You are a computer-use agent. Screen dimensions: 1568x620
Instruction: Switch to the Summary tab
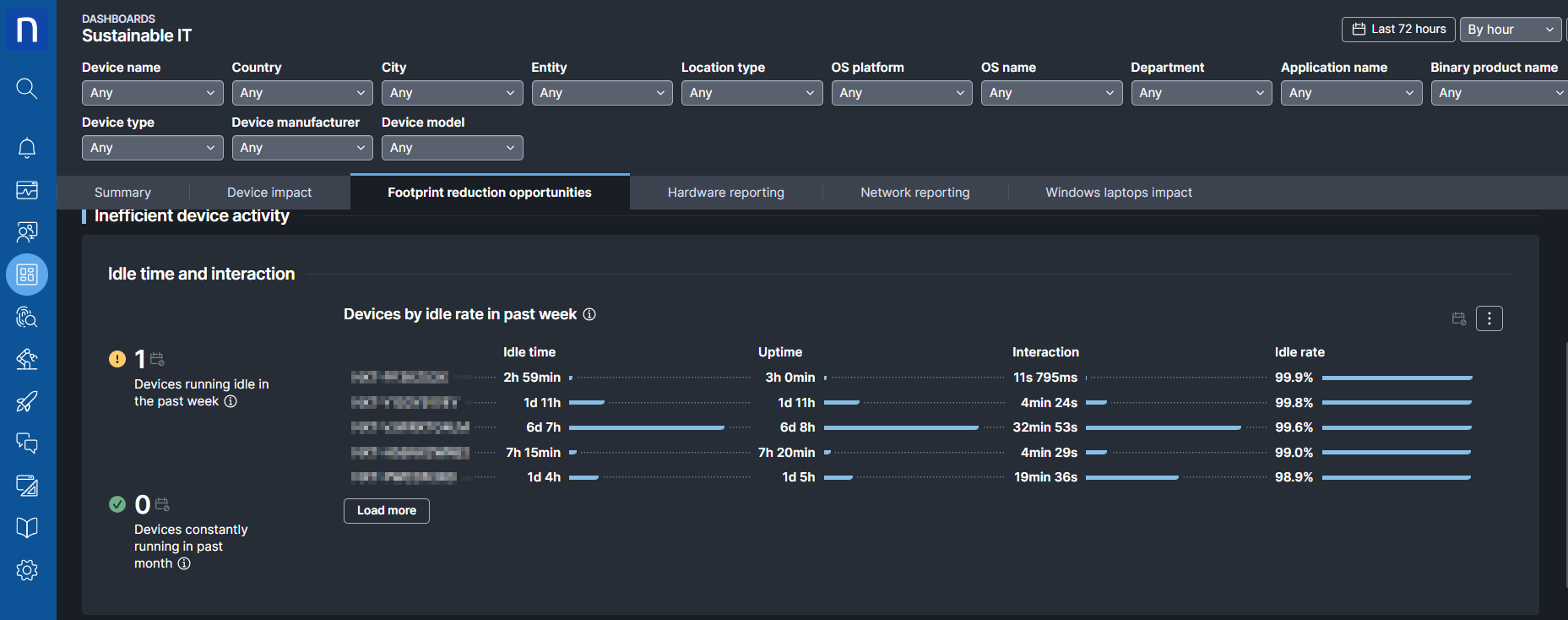click(122, 193)
